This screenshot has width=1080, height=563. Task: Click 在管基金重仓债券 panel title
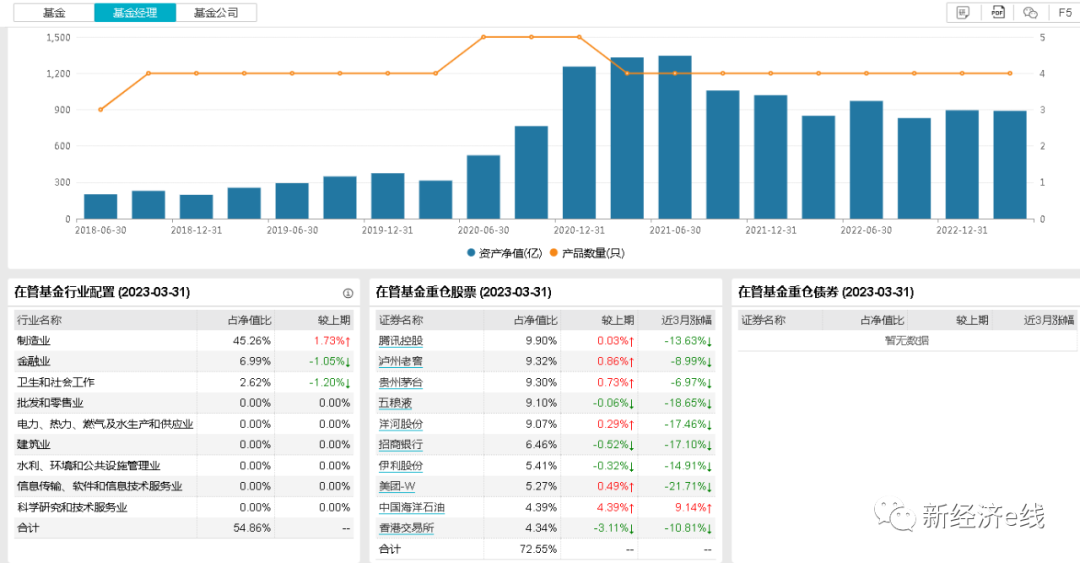[826, 292]
